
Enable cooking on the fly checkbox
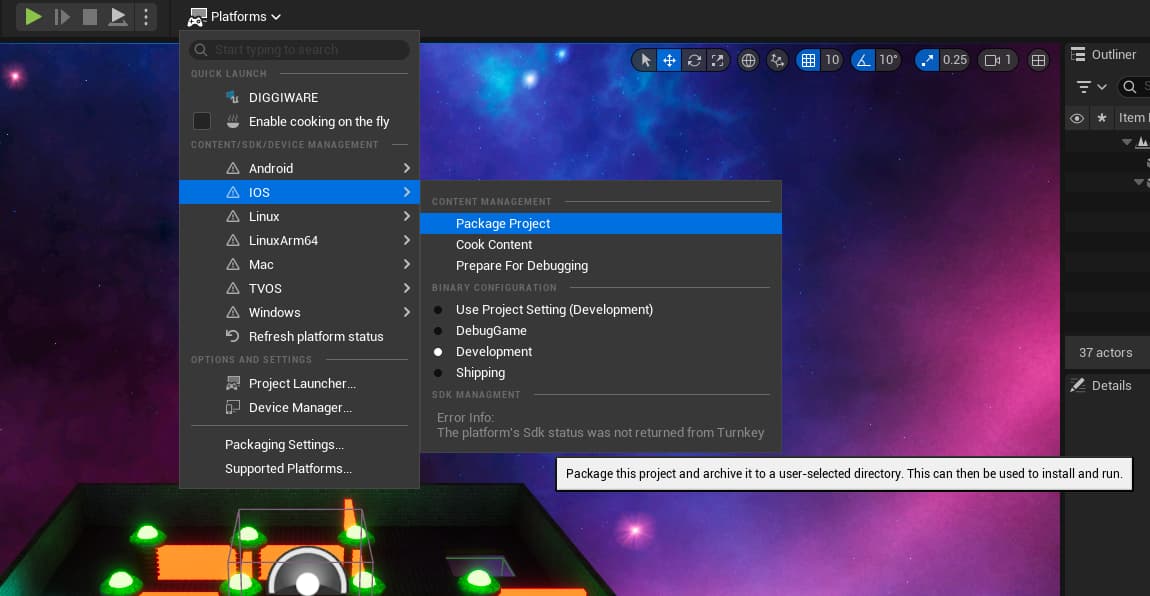pyautogui.click(x=202, y=121)
